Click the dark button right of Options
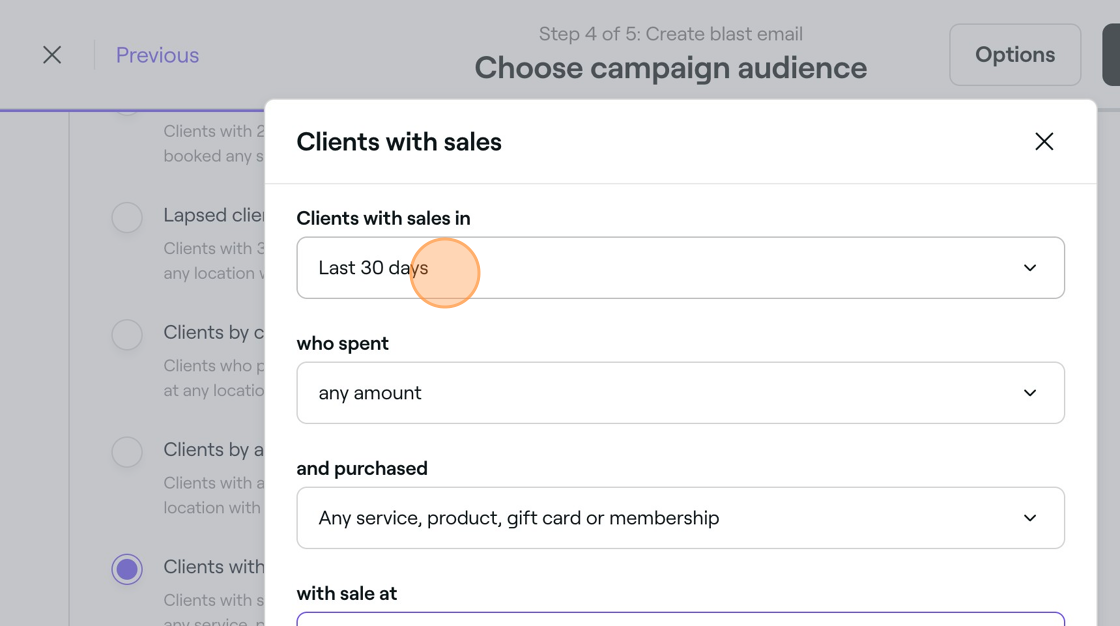1120x626 pixels. point(1111,55)
